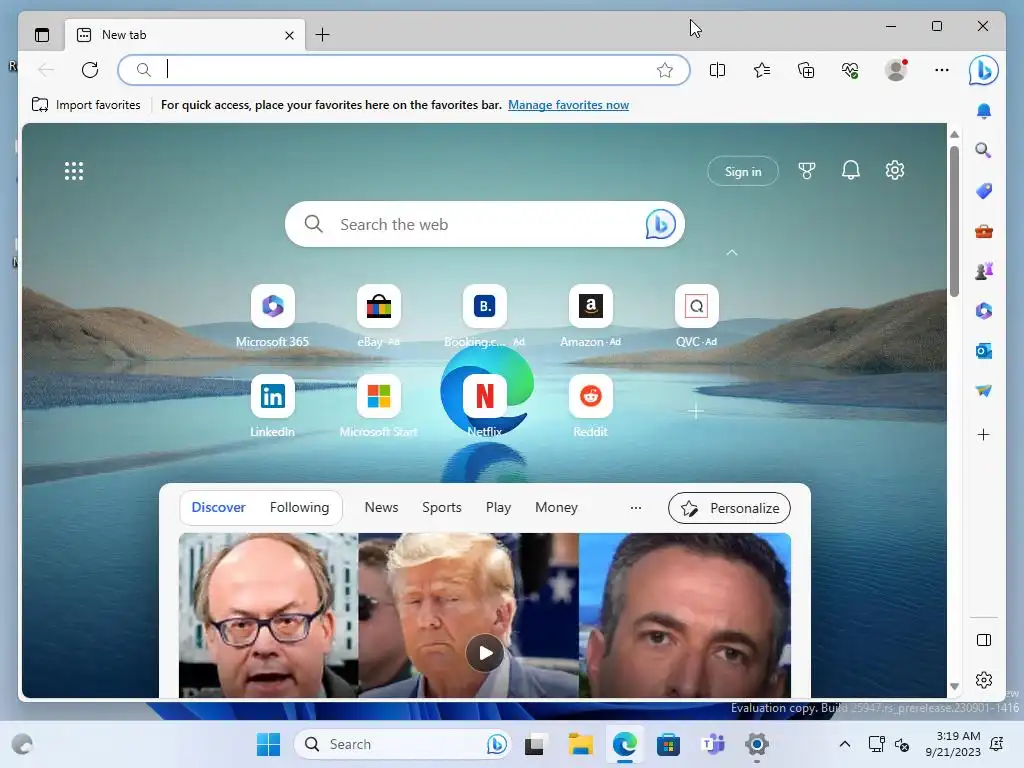Open File Explorer from taskbar
Screen dimensions: 1024x768
[580, 744]
